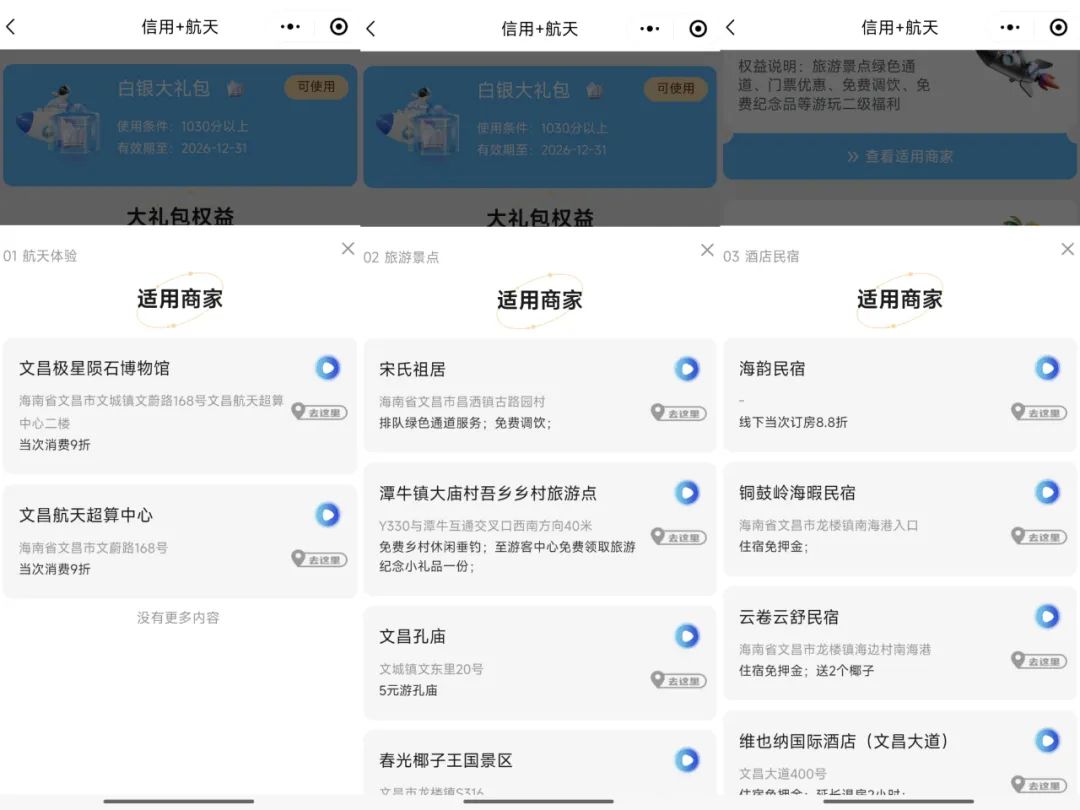Select 云卷云舒民宿 merchant name

click(789, 617)
